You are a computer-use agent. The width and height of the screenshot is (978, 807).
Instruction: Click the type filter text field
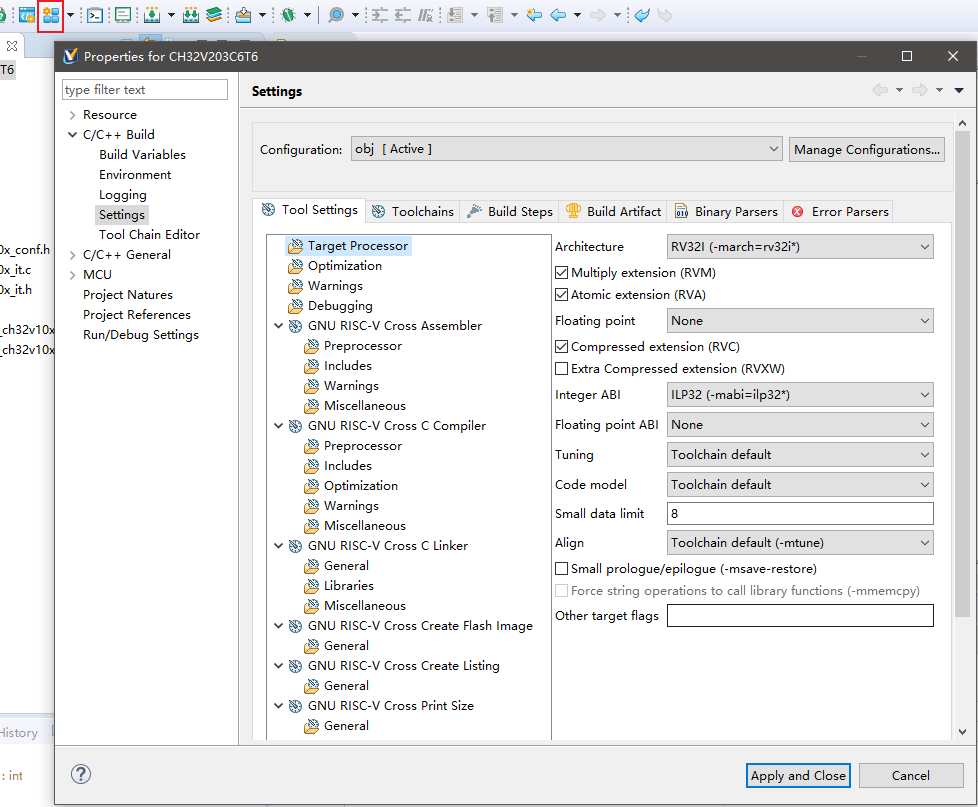(x=145, y=89)
